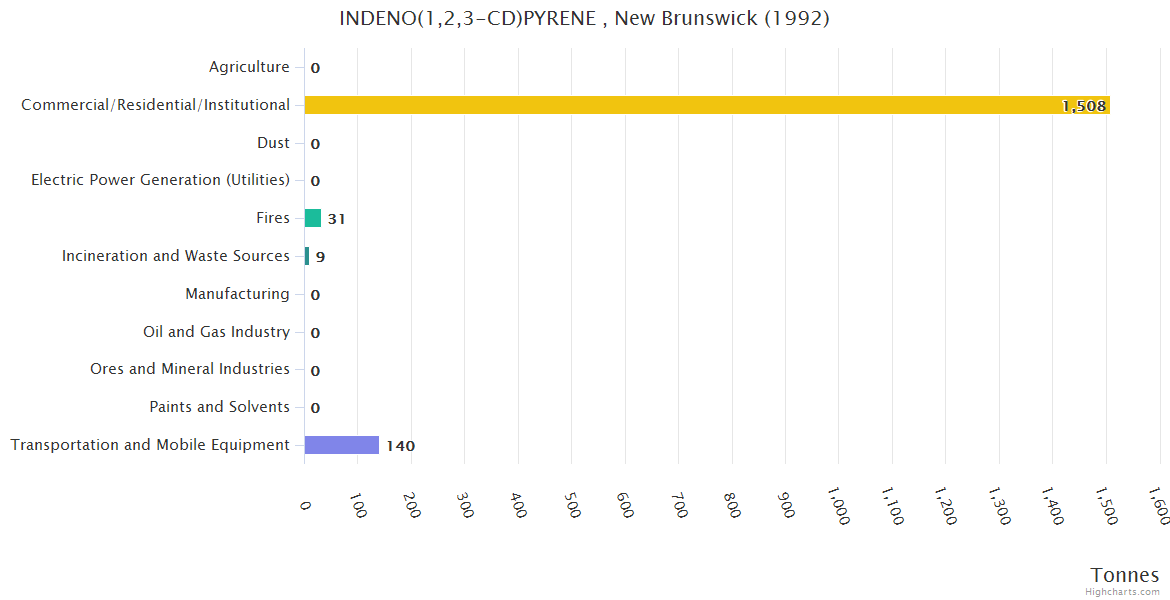The image size is (1170, 600).
Task: Click the Manufacturing category label
Action: click(237, 294)
